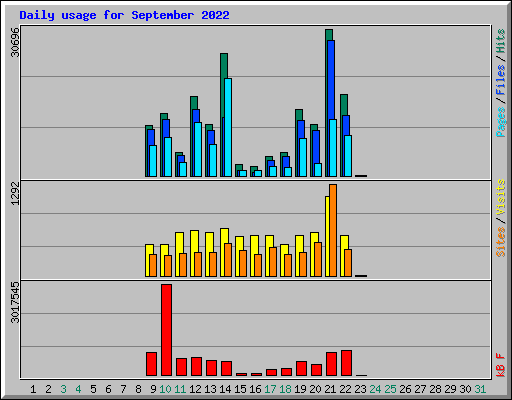Viewport: 512px width, 400px height.
Task: Click day 9 on the x-axis
Action: (x=153, y=389)
